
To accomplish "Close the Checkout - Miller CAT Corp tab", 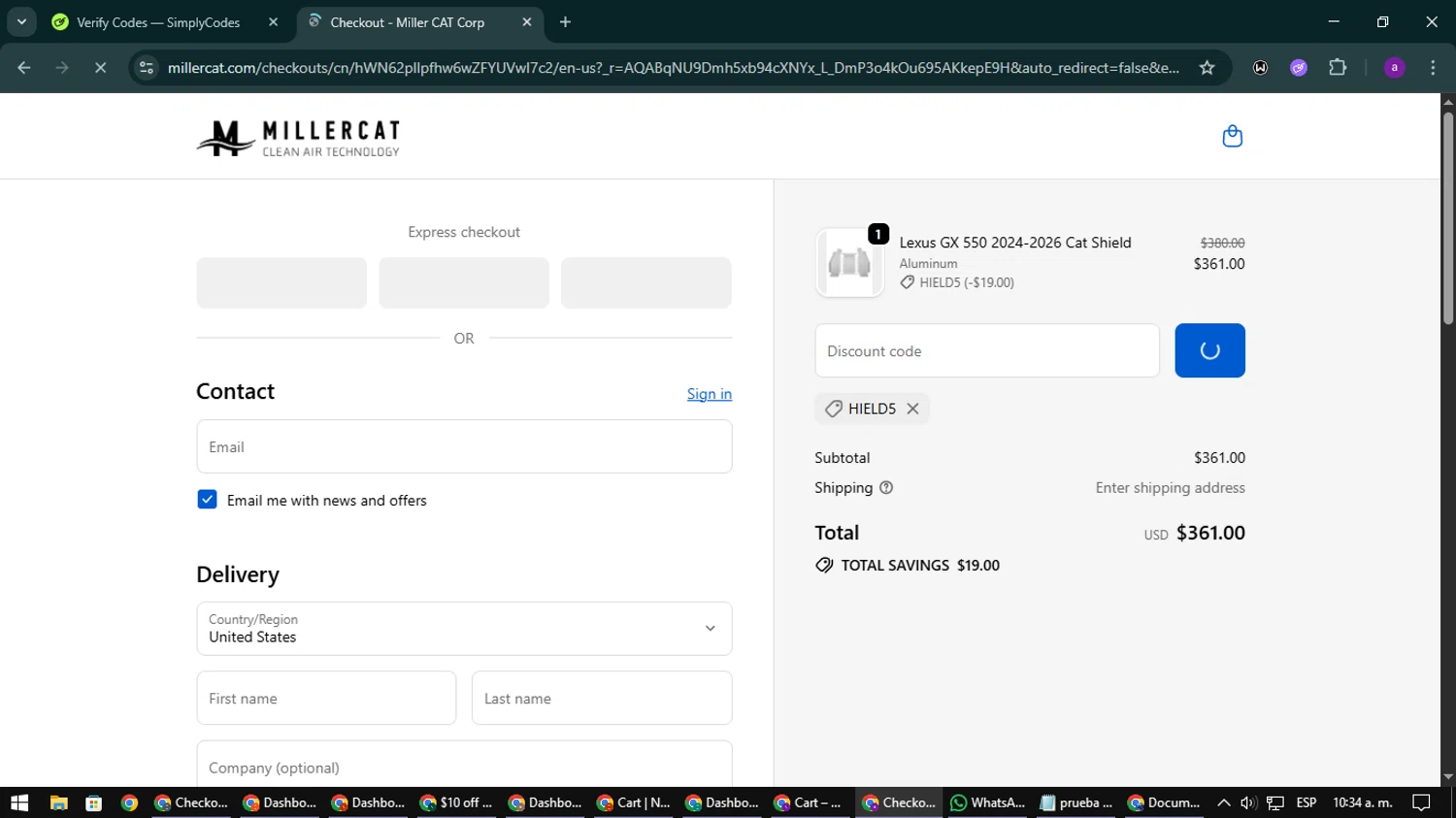I will pyautogui.click(x=527, y=22).
